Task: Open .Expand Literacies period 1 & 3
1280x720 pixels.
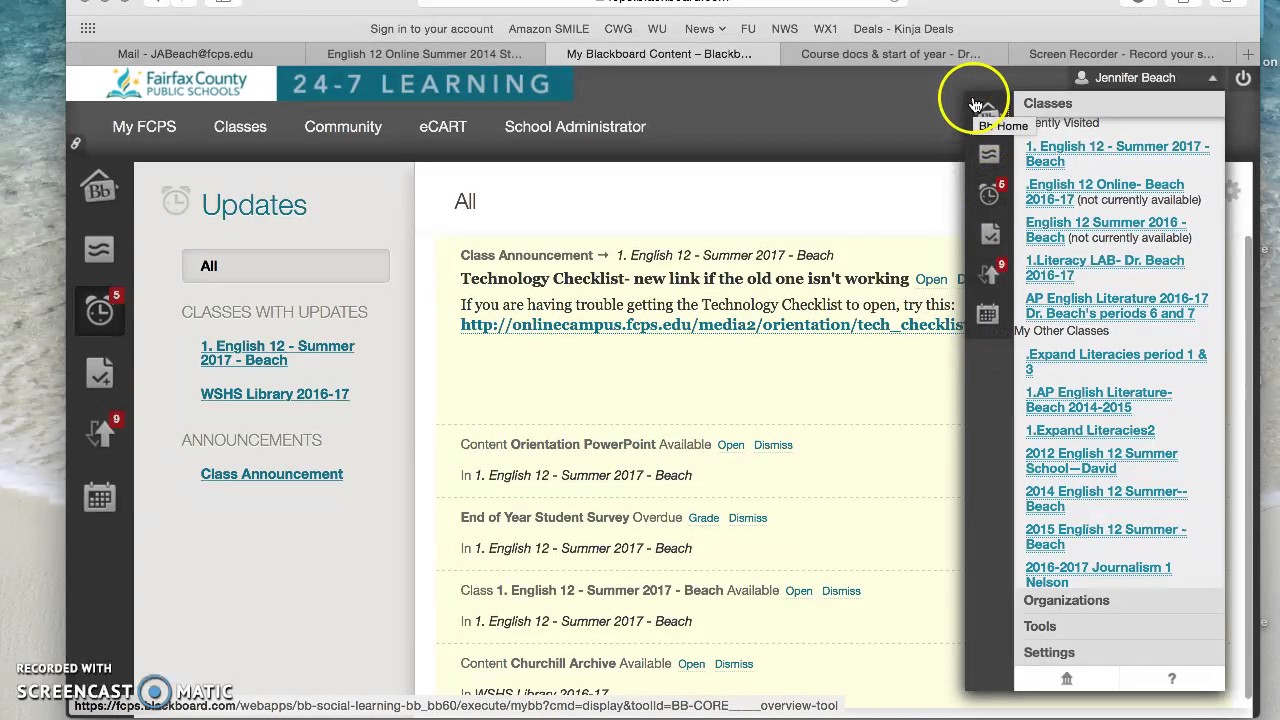Action: [1116, 362]
